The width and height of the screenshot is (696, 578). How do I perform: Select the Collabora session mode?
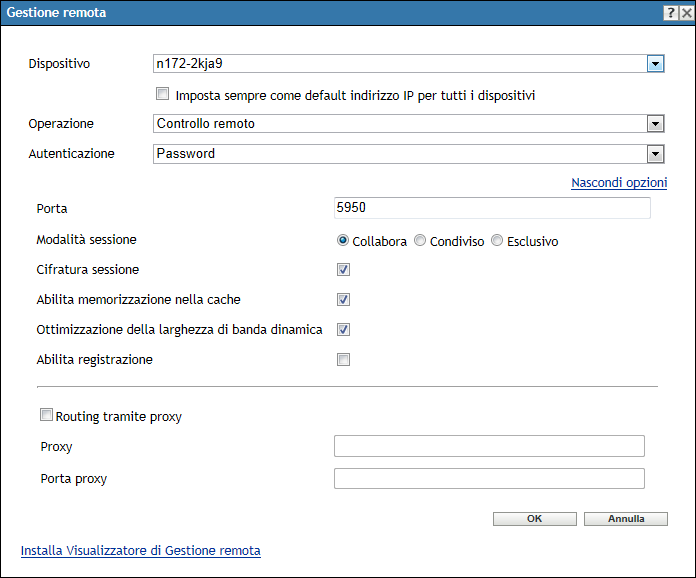(x=343, y=241)
